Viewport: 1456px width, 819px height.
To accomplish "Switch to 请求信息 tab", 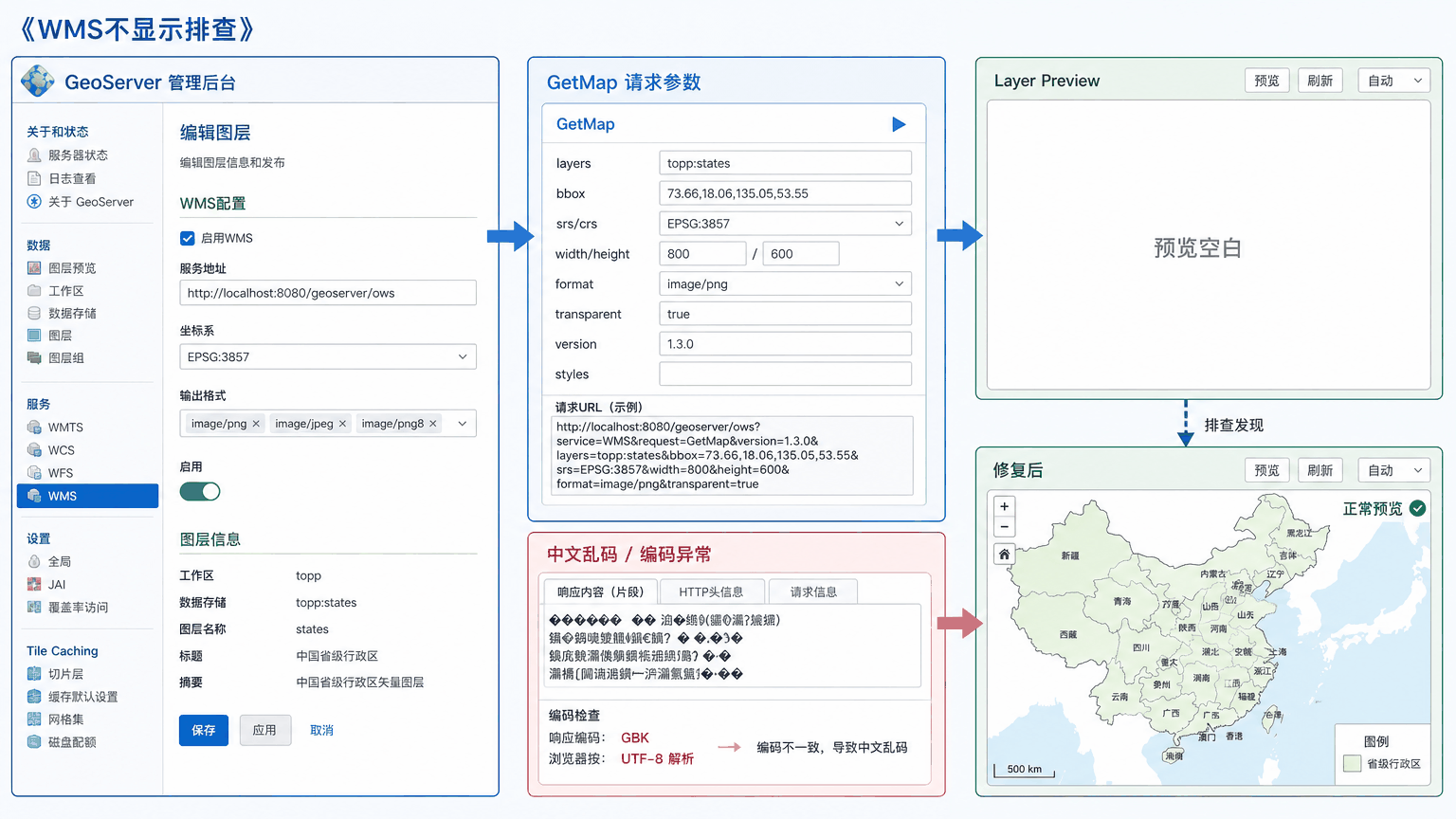I will pos(813,591).
